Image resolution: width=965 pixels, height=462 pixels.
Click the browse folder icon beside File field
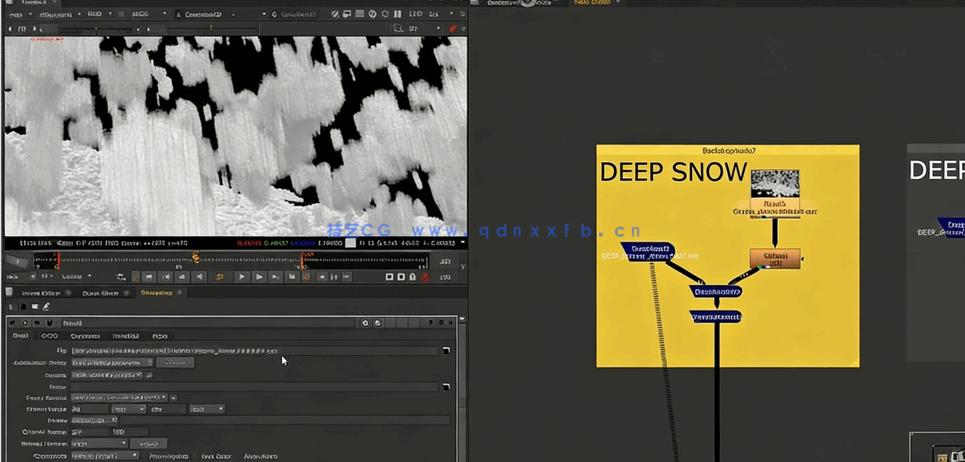[x=446, y=350]
